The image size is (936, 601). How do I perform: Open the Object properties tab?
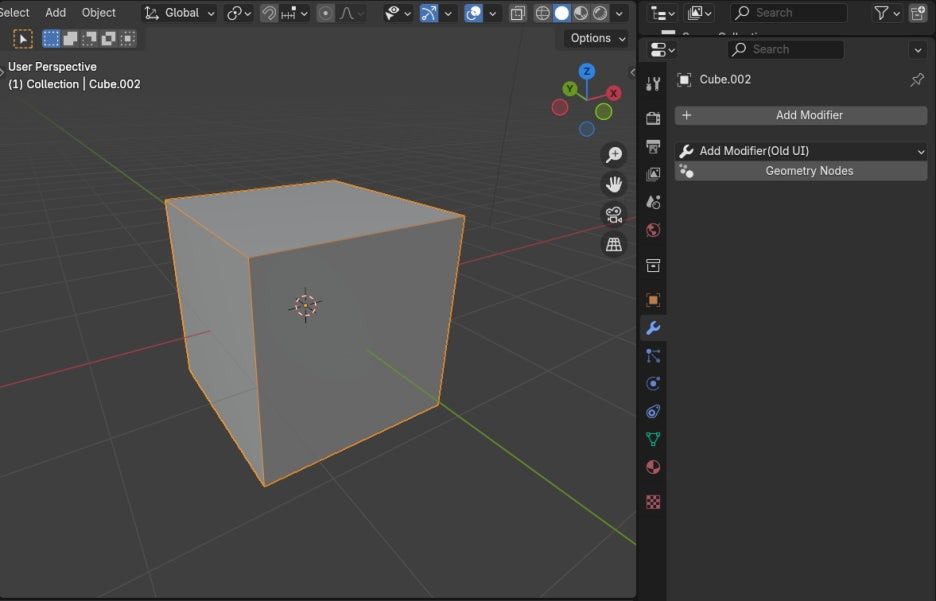653,300
